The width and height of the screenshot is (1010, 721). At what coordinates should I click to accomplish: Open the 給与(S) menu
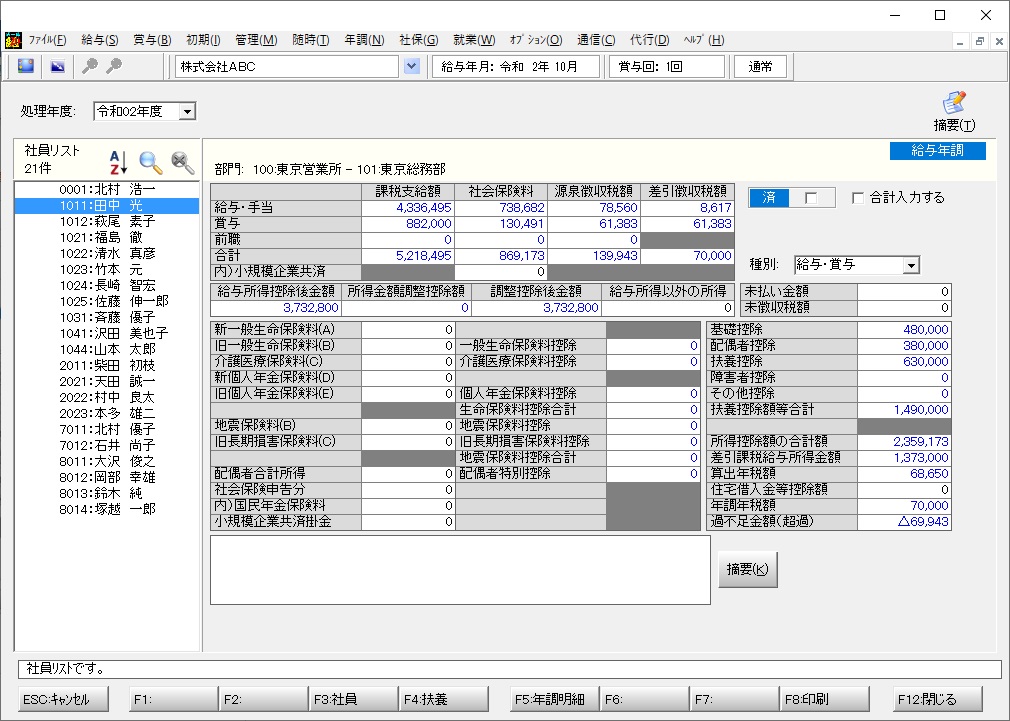(x=99, y=40)
